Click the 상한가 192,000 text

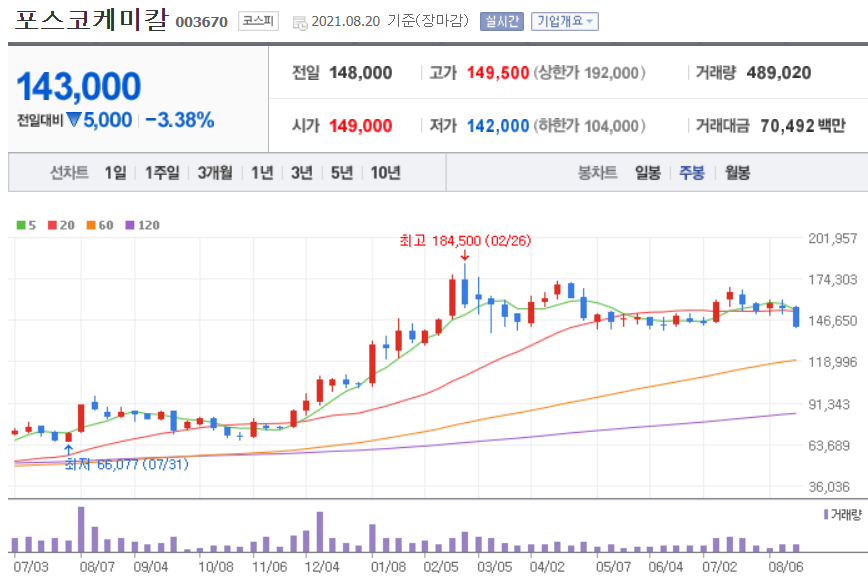tap(590, 72)
